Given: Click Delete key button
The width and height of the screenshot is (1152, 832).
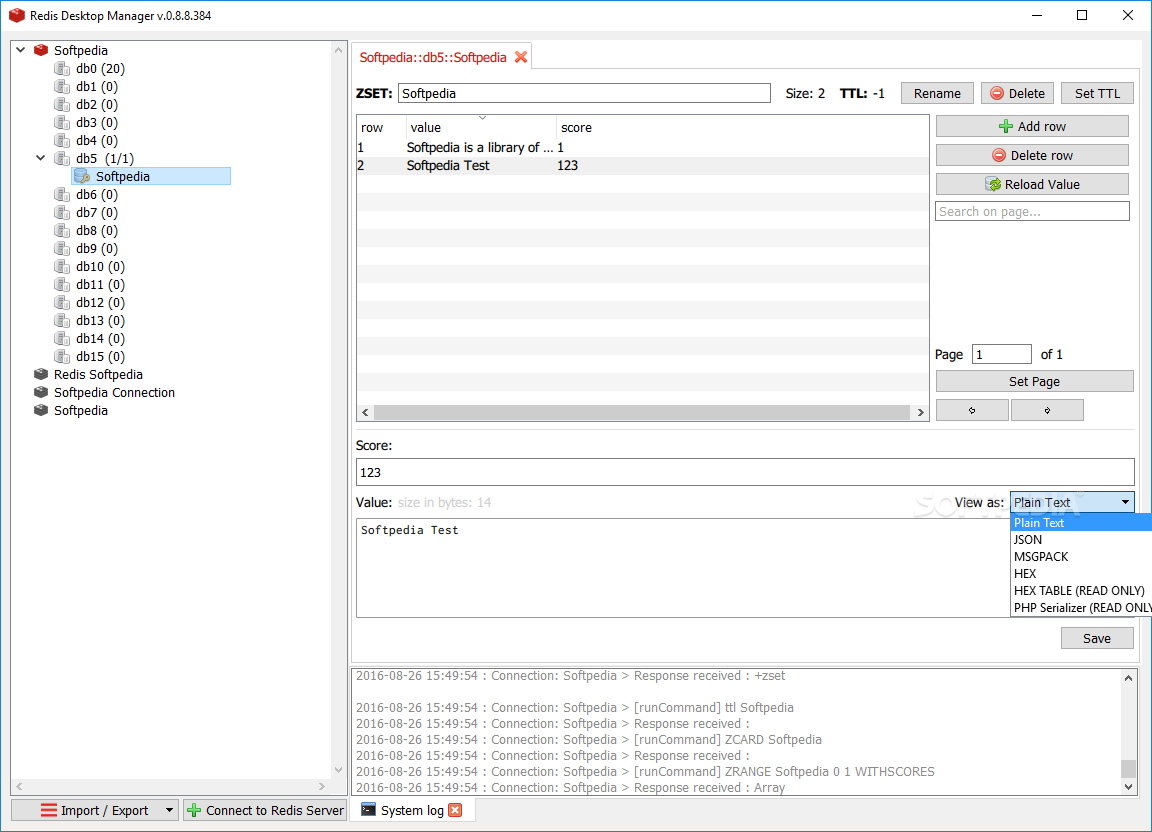Looking at the screenshot, I should coord(1018,93).
